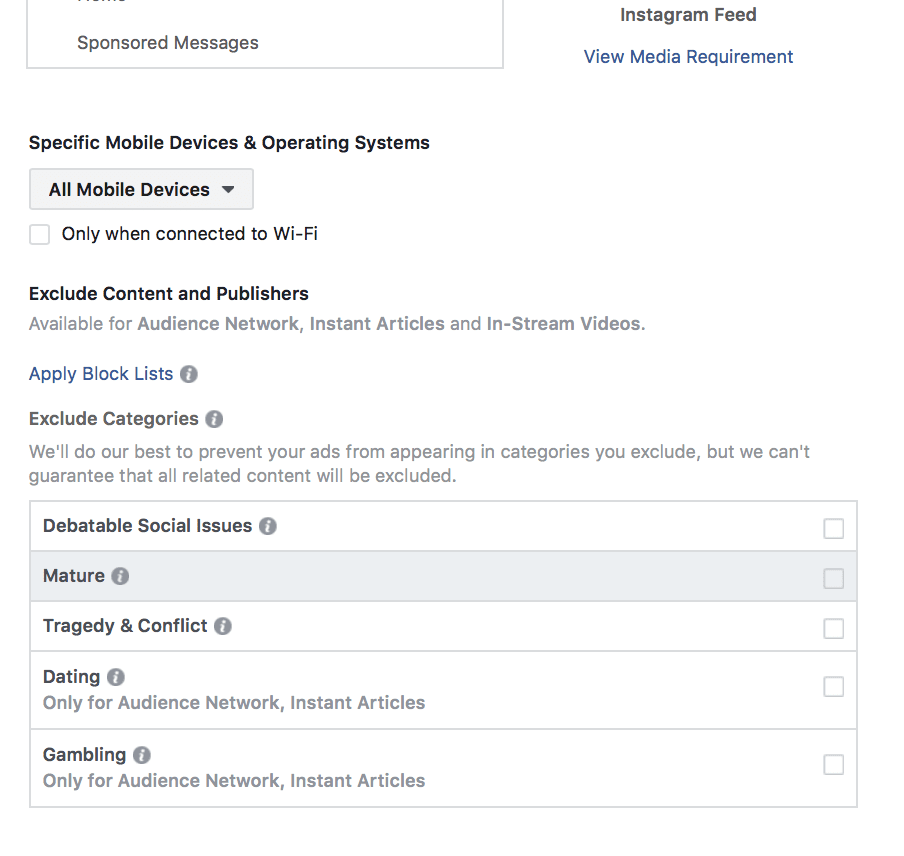This screenshot has width=904, height=856.
Task: Select Sponsored Messages placement item
Action: click(168, 43)
